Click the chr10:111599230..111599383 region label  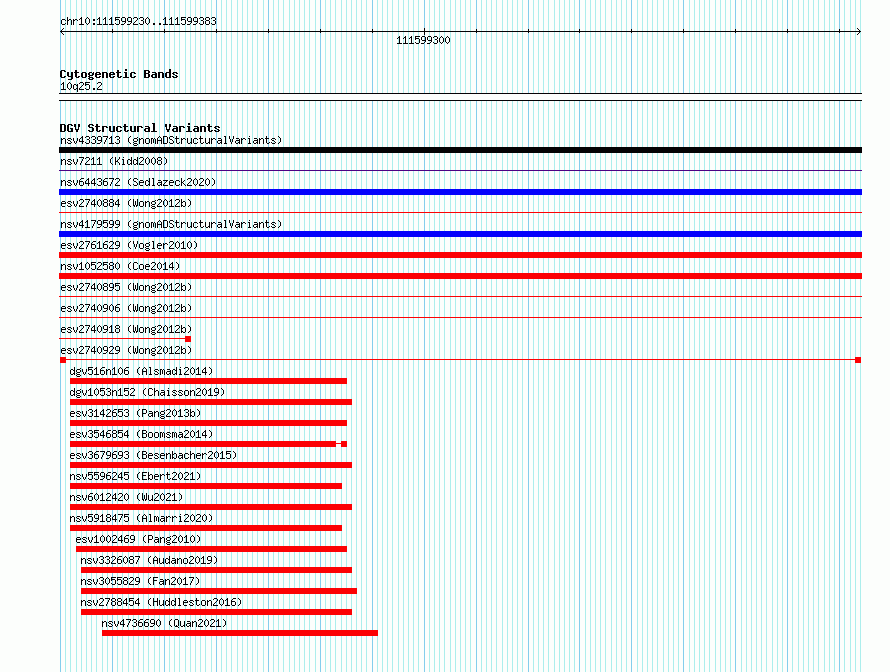138,21
